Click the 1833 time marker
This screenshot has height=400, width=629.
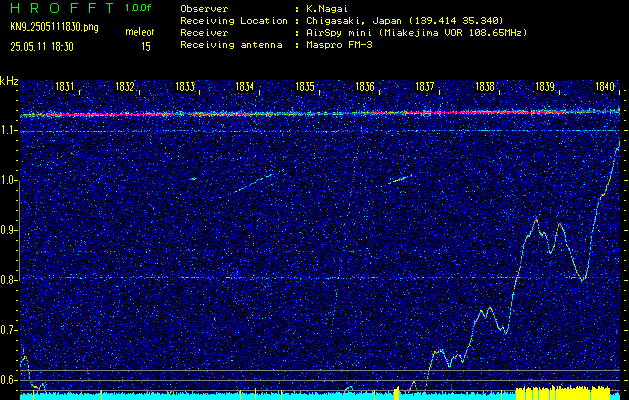point(185,87)
